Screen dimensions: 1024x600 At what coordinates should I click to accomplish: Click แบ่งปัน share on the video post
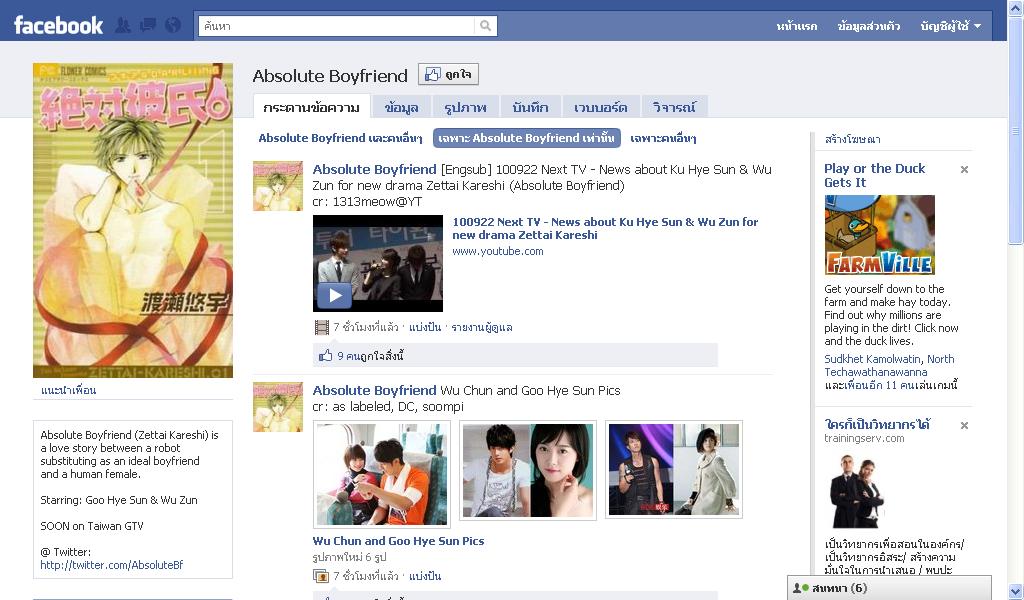pos(425,327)
